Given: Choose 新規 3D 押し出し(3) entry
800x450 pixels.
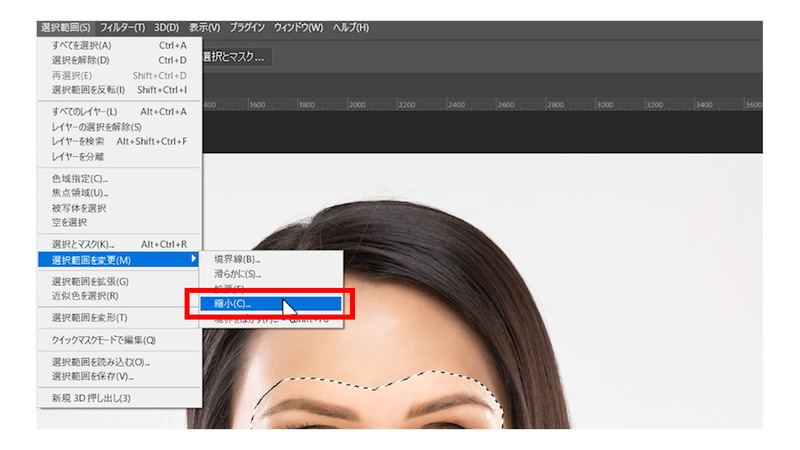Looking at the screenshot, I should click(119, 398).
